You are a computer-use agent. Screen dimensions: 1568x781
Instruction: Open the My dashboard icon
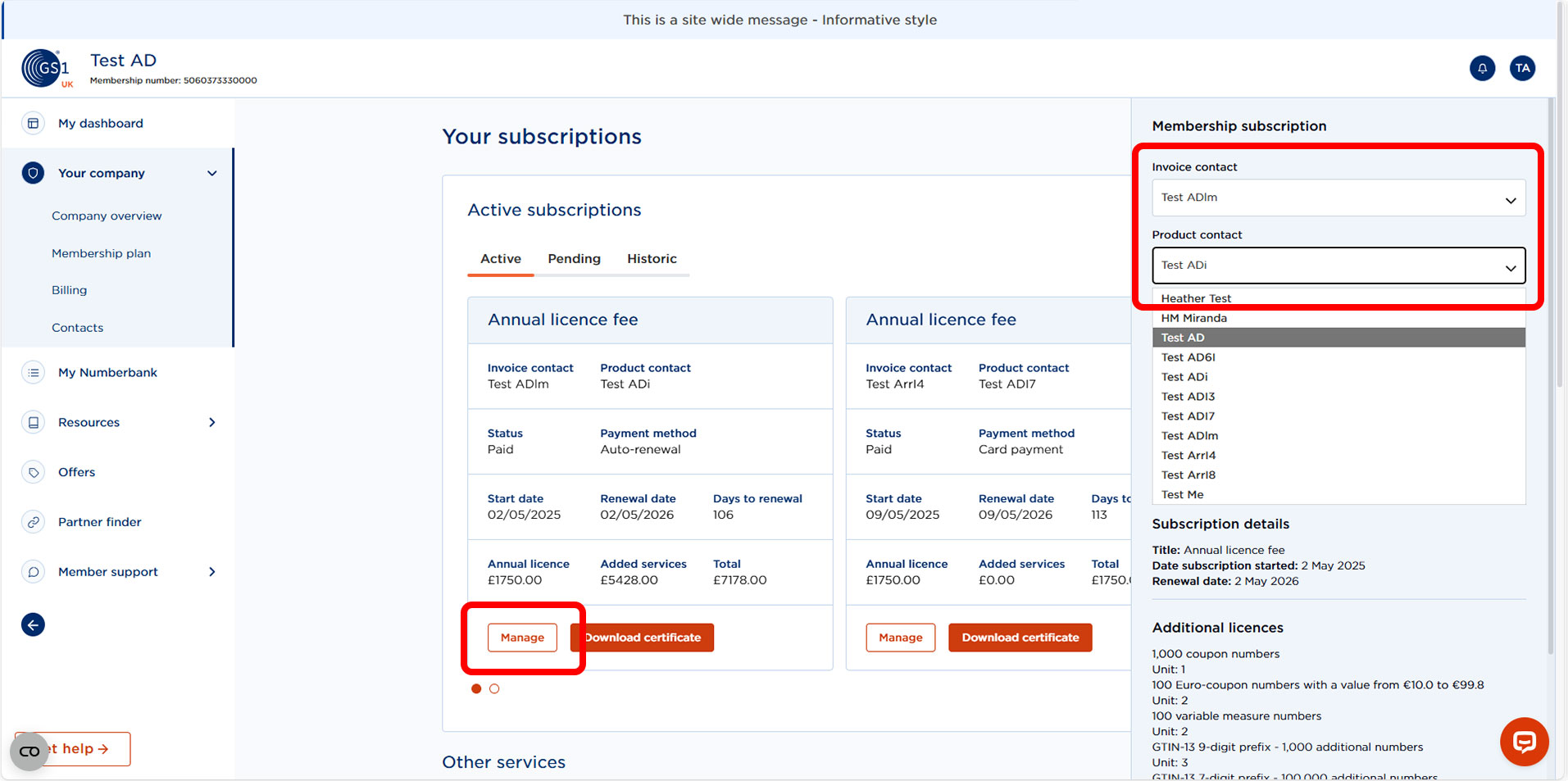pyautogui.click(x=32, y=123)
